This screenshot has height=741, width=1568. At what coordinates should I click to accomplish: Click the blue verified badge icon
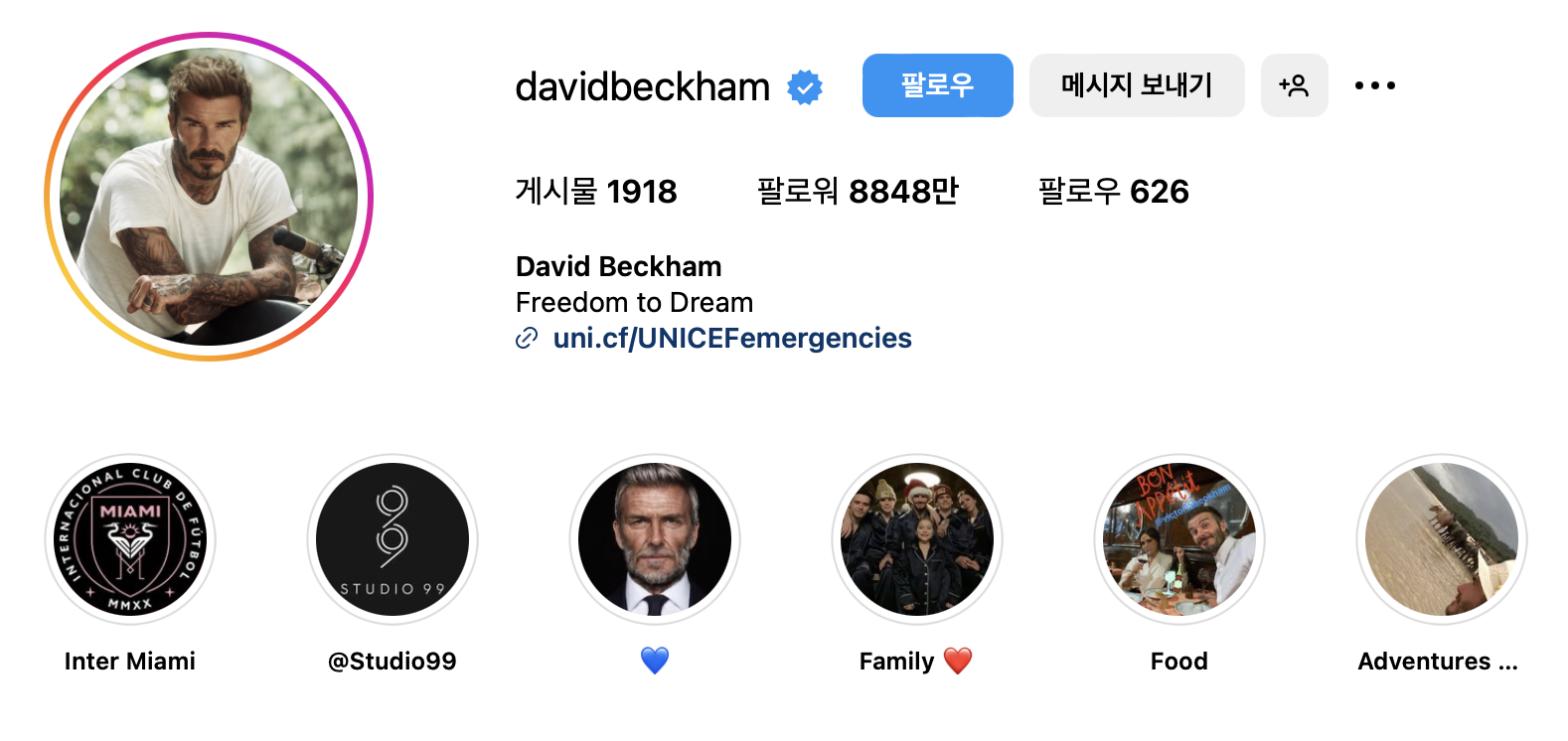(805, 87)
